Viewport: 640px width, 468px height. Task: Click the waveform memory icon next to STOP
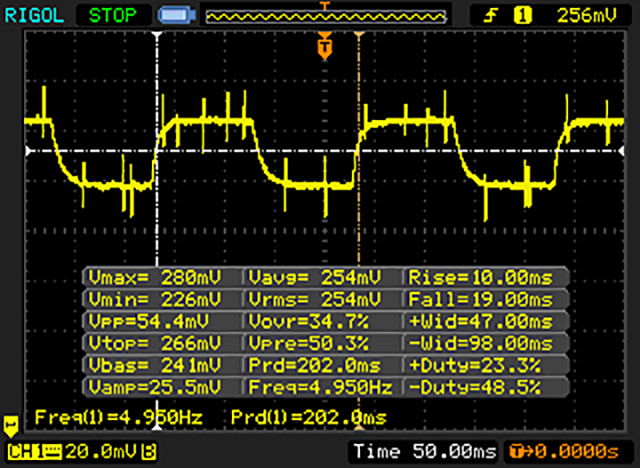pos(177,16)
